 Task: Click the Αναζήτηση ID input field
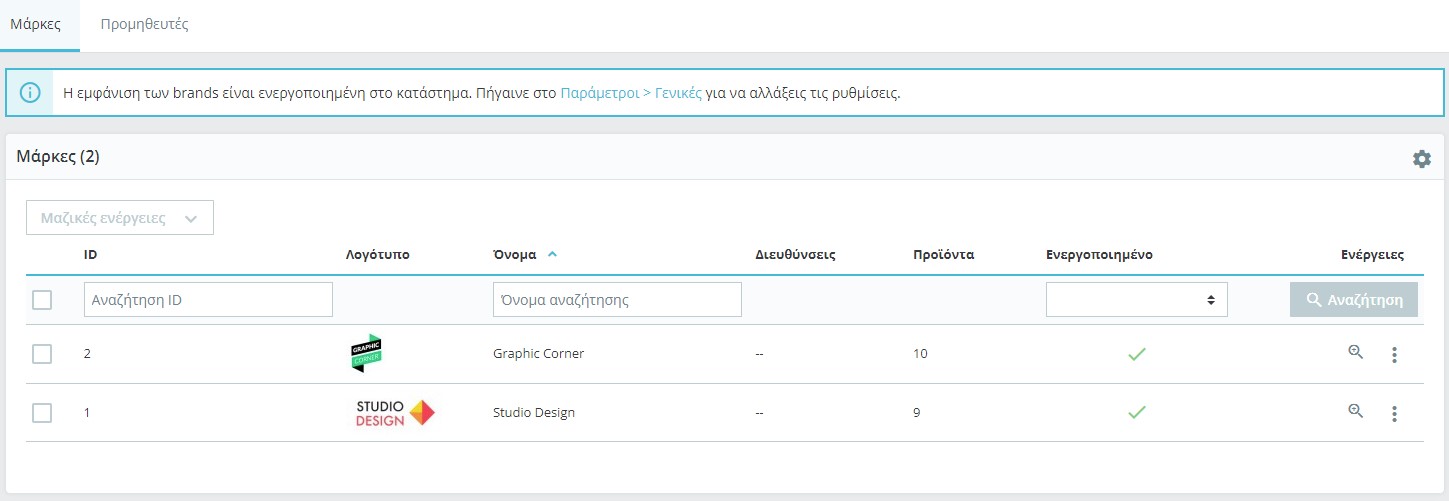click(x=208, y=299)
